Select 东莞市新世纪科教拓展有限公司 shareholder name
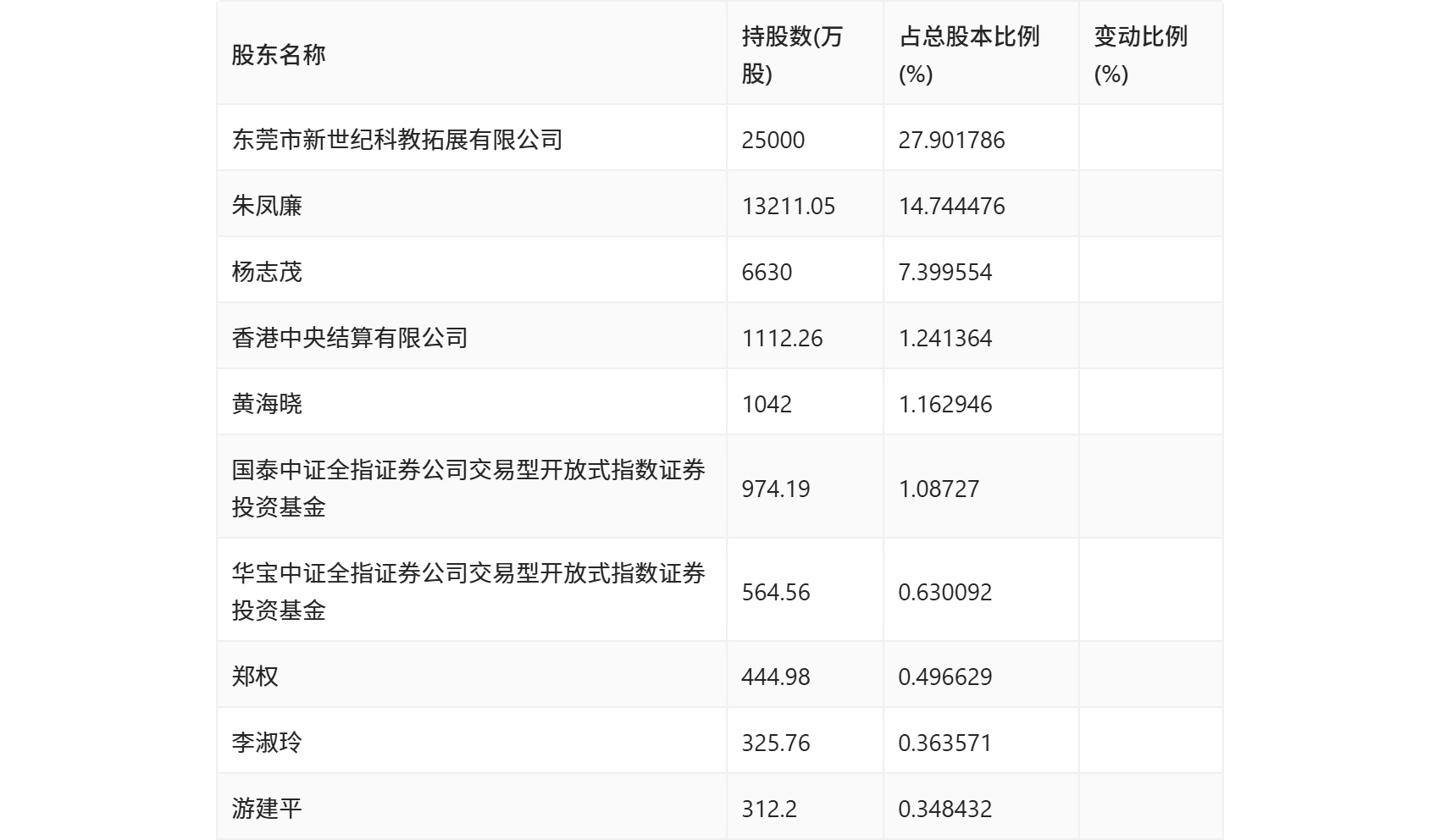Screen dimensions: 1440x840 click(x=397, y=140)
